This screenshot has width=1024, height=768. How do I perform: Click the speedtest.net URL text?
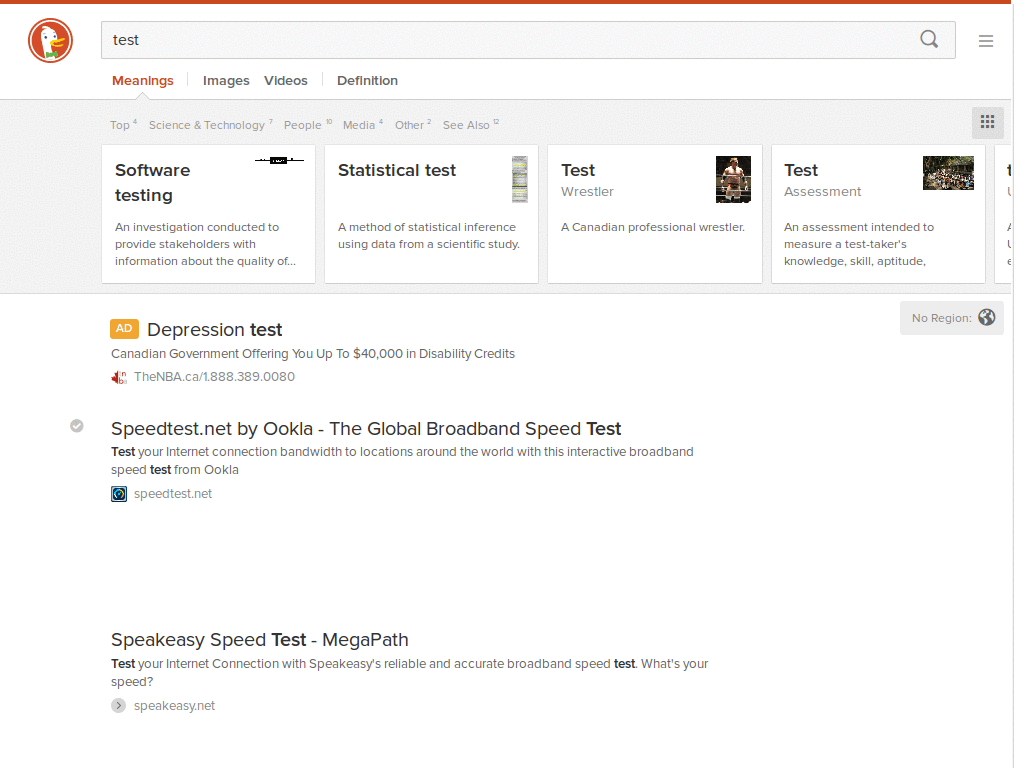172,494
